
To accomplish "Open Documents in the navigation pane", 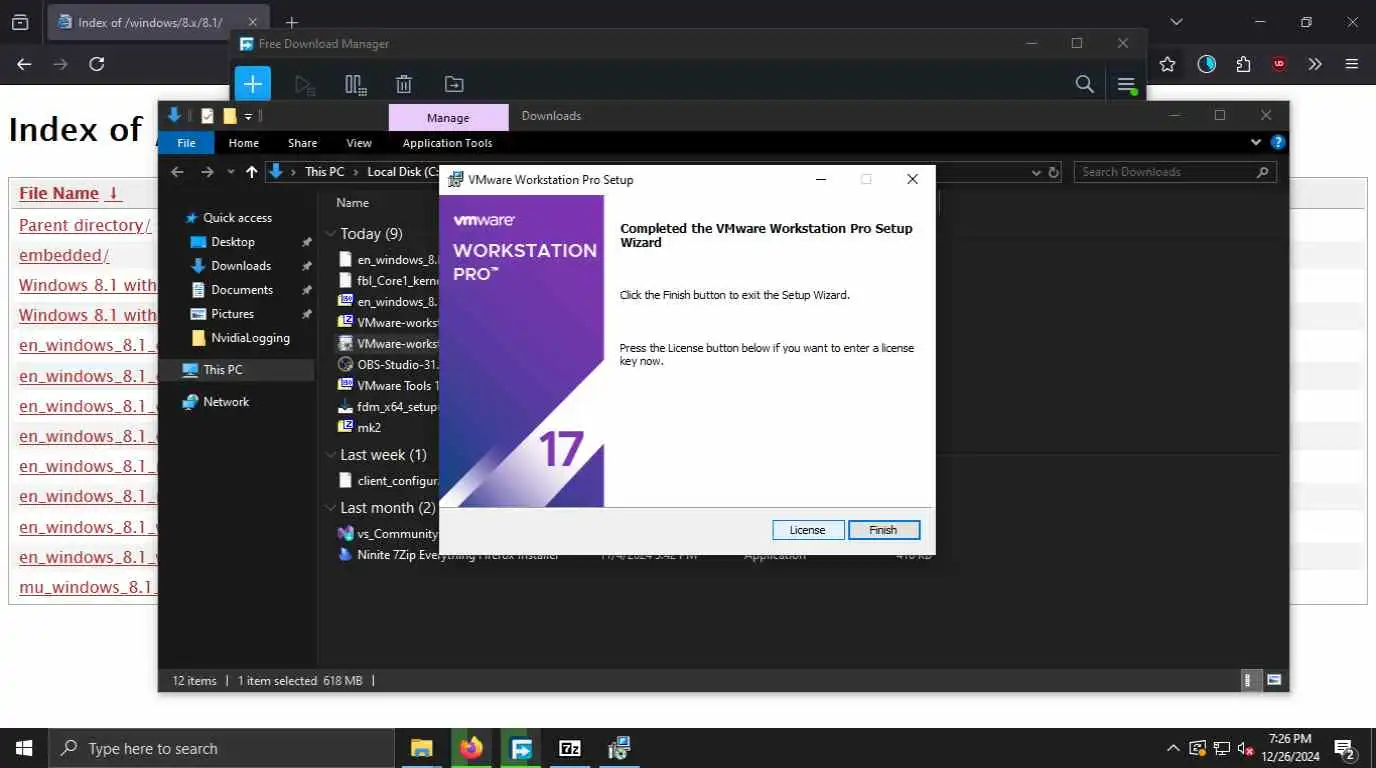I will pyautogui.click(x=242, y=290).
